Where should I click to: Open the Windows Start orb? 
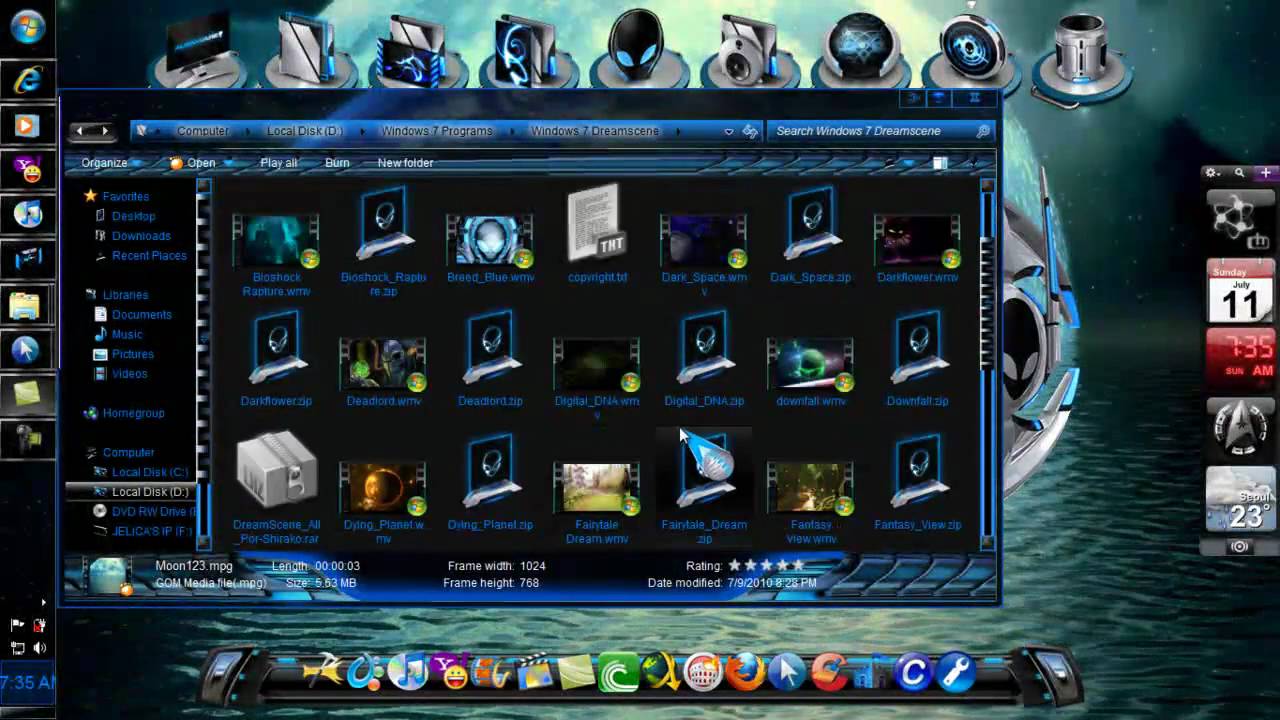pos(26,26)
